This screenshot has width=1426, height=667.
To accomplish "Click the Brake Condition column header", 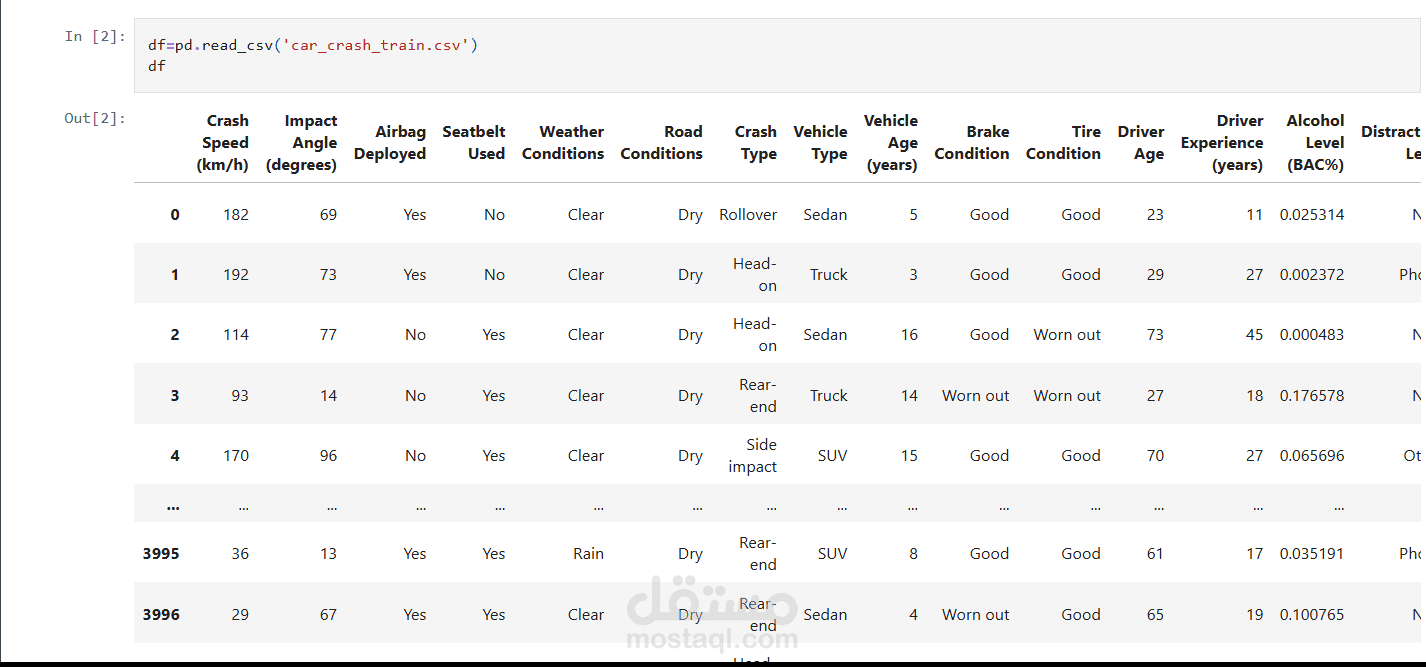I will (972, 143).
